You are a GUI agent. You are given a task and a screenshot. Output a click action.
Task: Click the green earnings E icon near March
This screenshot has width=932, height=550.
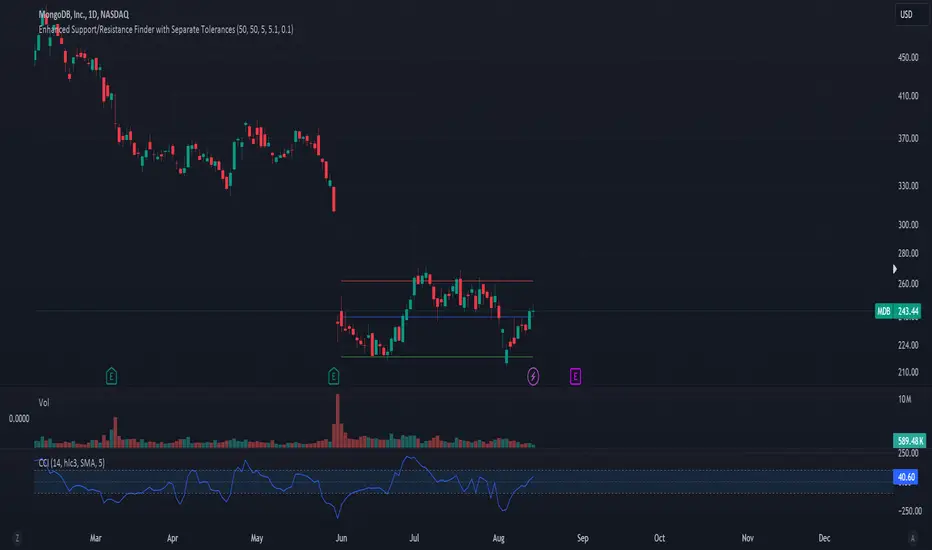click(x=111, y=376)
